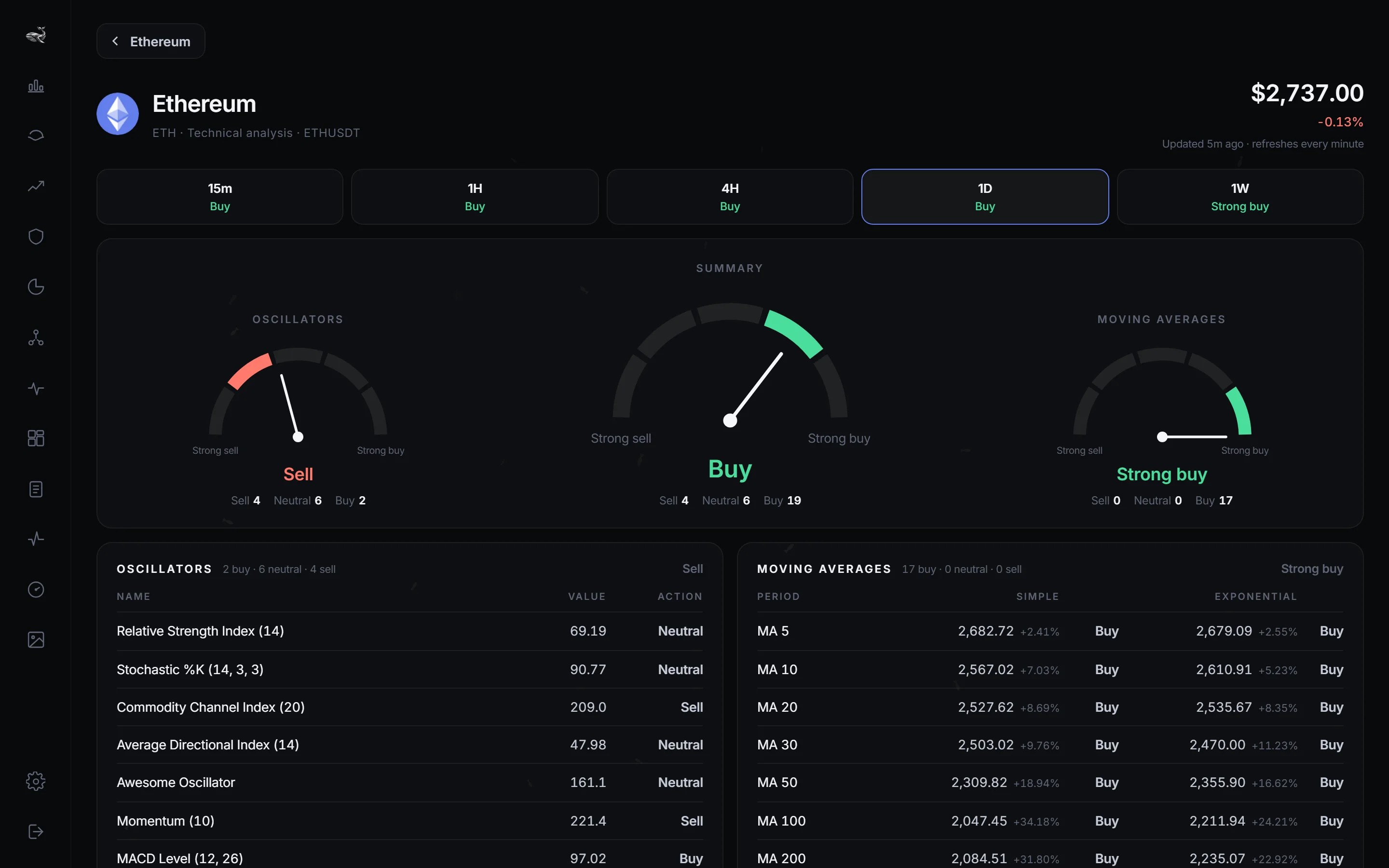Click the MA 5 simple value 2,682.72
The width and height of the screenshot is (1389, 868).
[985, 631]
